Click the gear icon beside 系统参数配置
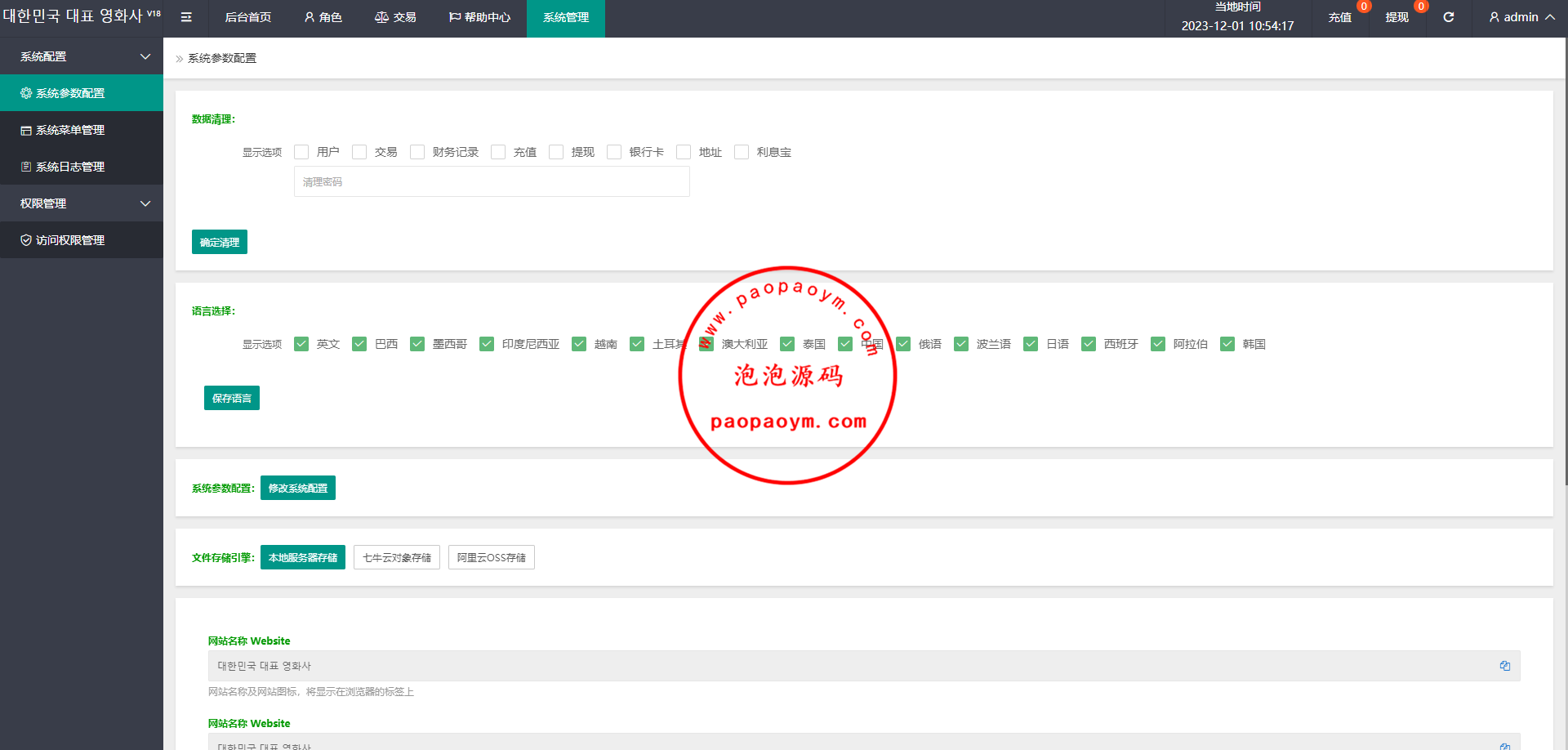 click(26, 93)
